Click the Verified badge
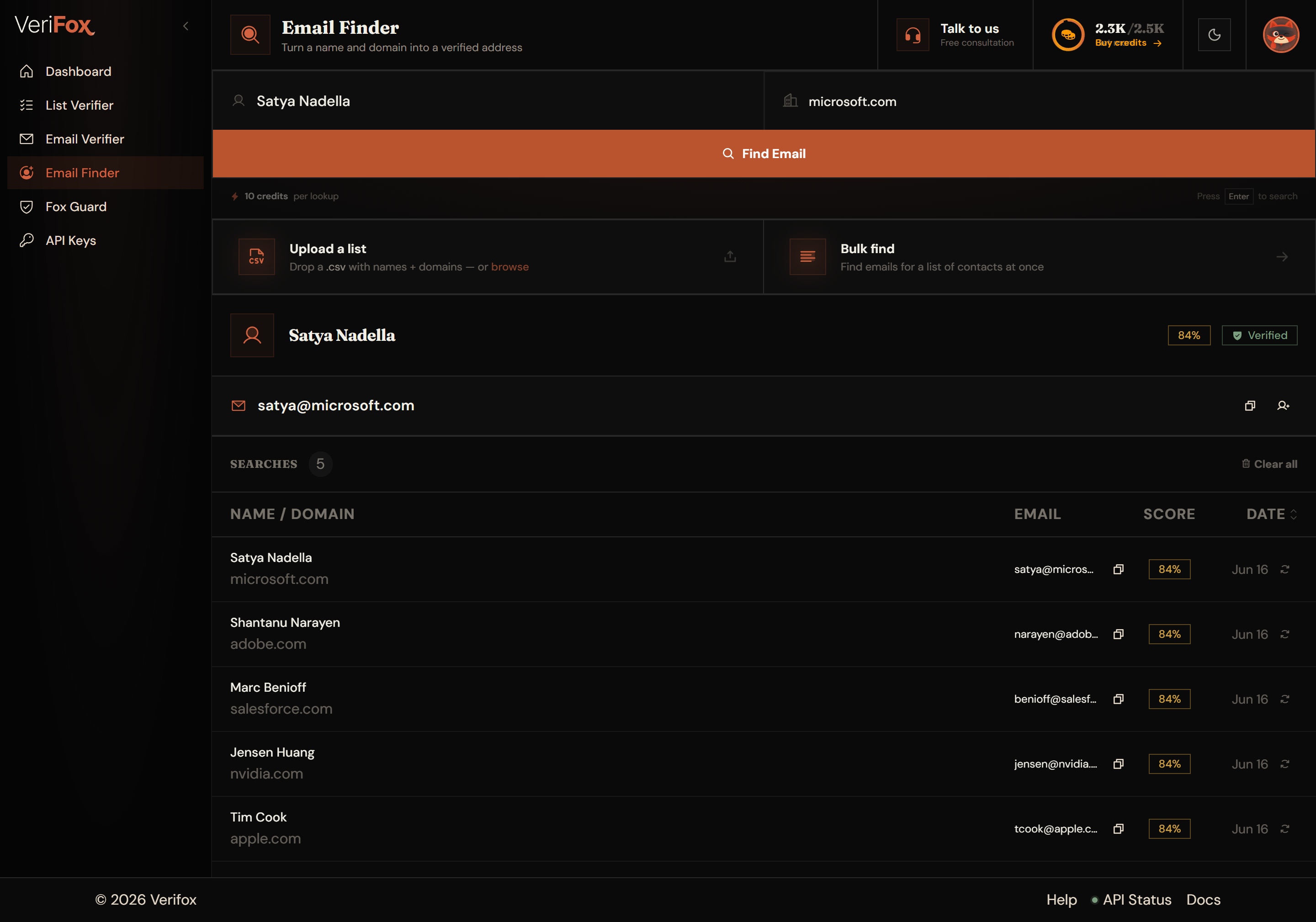1316x922 pixels. (x=1259, y=335)
